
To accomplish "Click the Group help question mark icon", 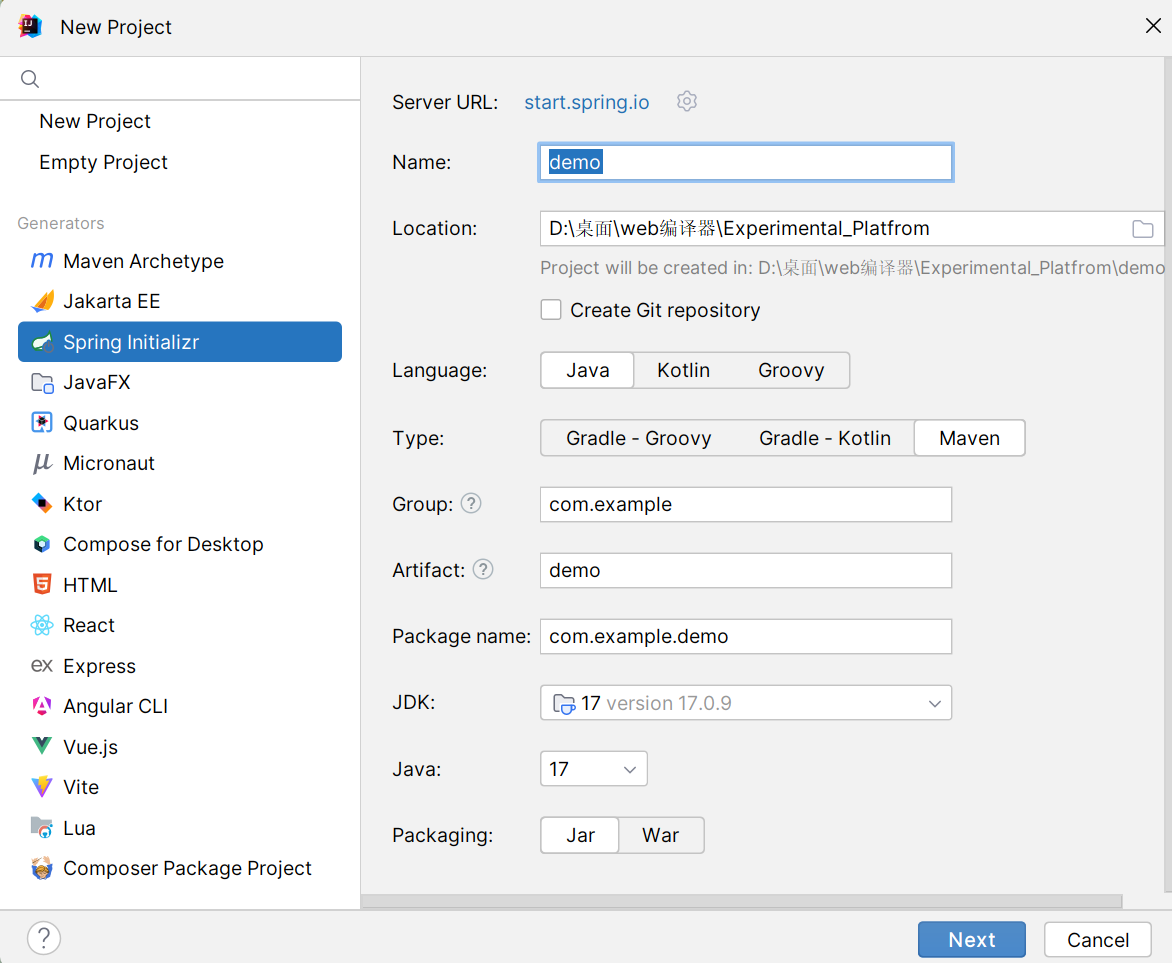I will pos(471,504).
